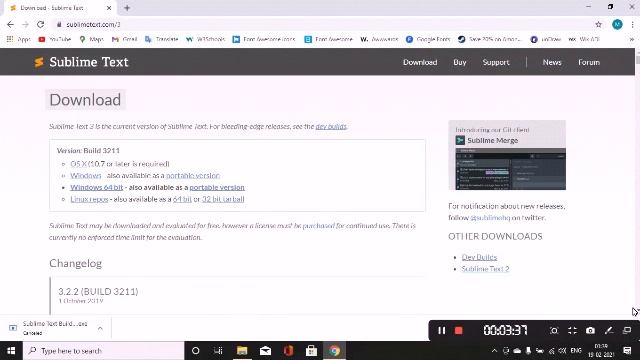Open the Gmail bookmark
This screenshot has height=360, width=640.
click(x=124, y=39)
